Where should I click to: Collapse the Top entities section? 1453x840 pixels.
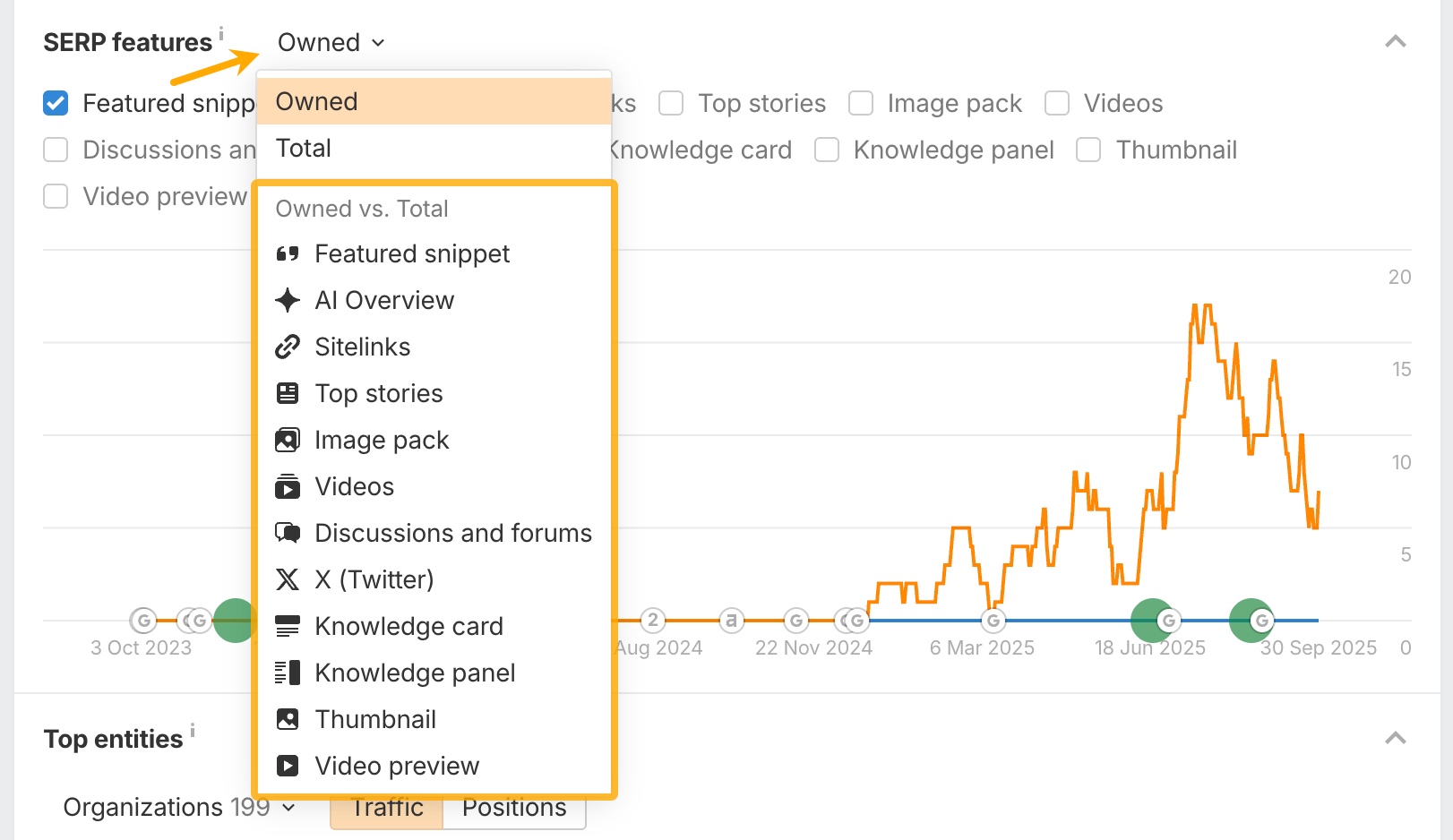pyautogui.click(x=1395, y=739)
